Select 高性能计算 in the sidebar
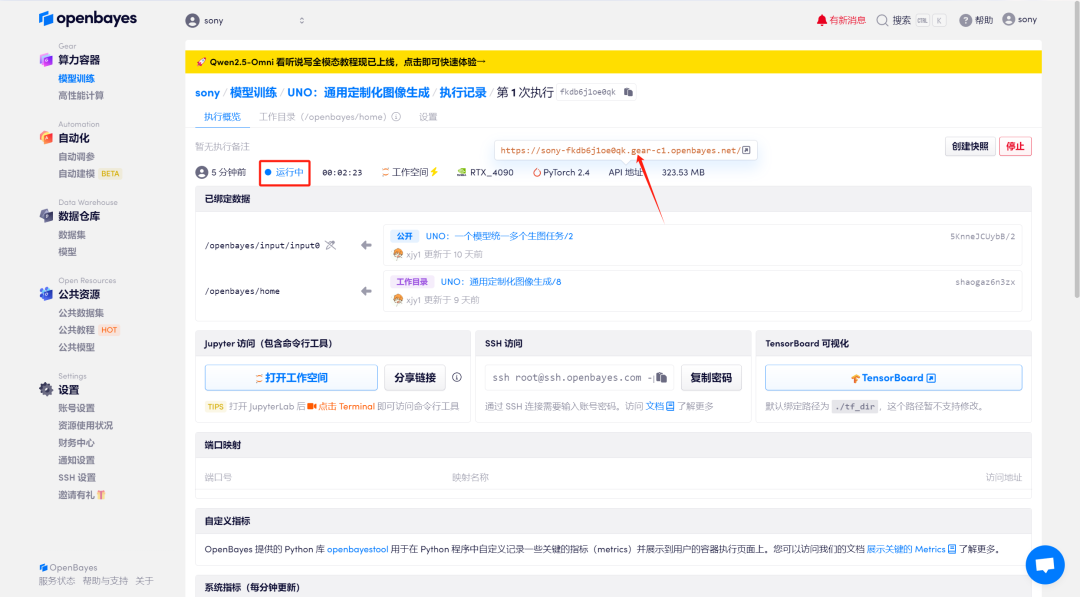 pyautogui.click(x=81, y=96)
